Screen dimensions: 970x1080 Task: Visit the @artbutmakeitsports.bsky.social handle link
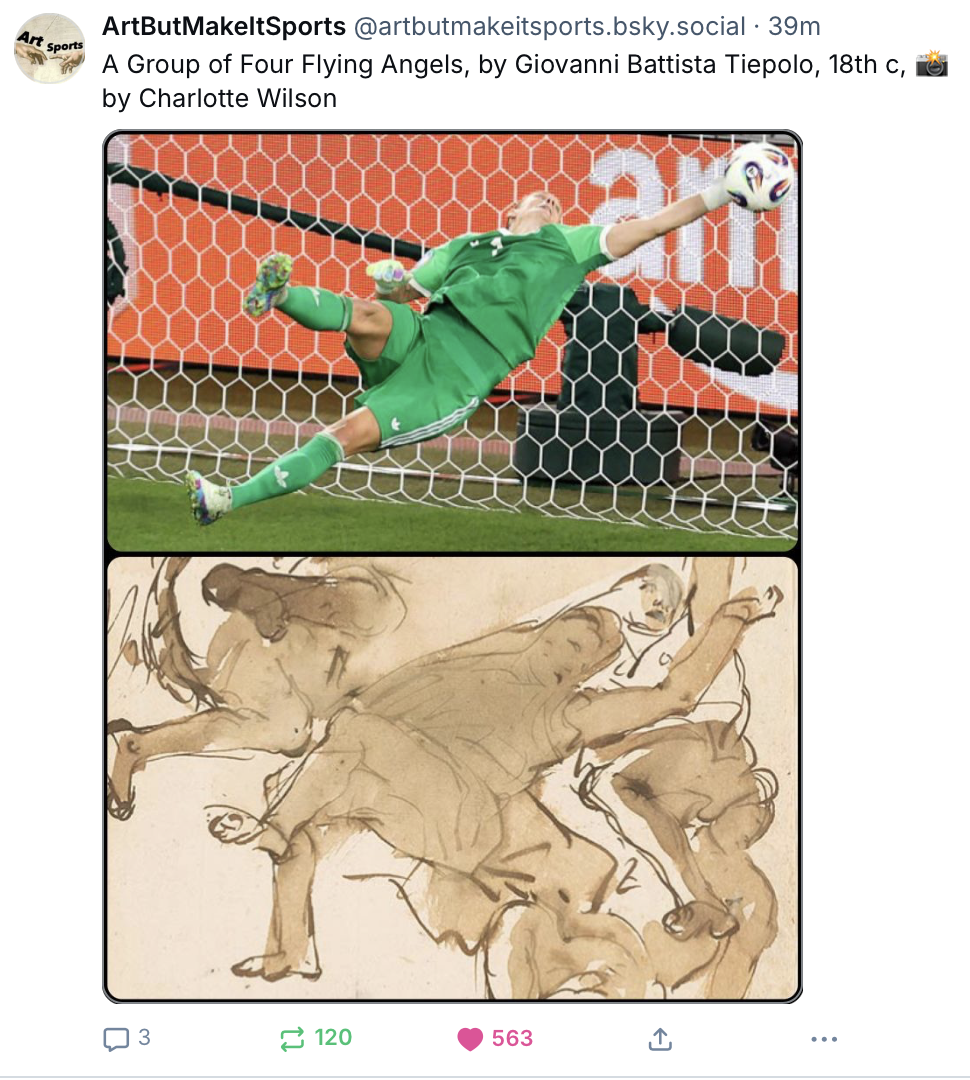coord(549,26)
